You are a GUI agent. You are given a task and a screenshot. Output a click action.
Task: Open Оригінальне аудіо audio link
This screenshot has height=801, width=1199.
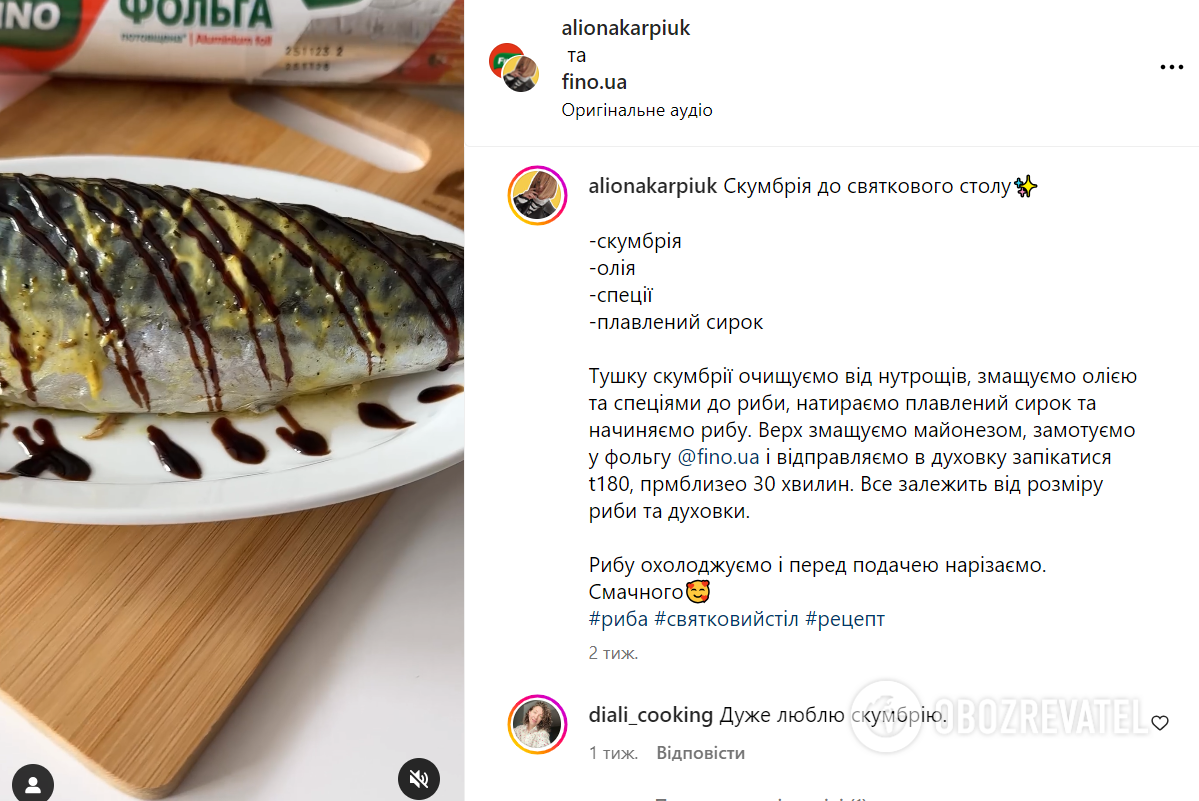coord(637,110)
